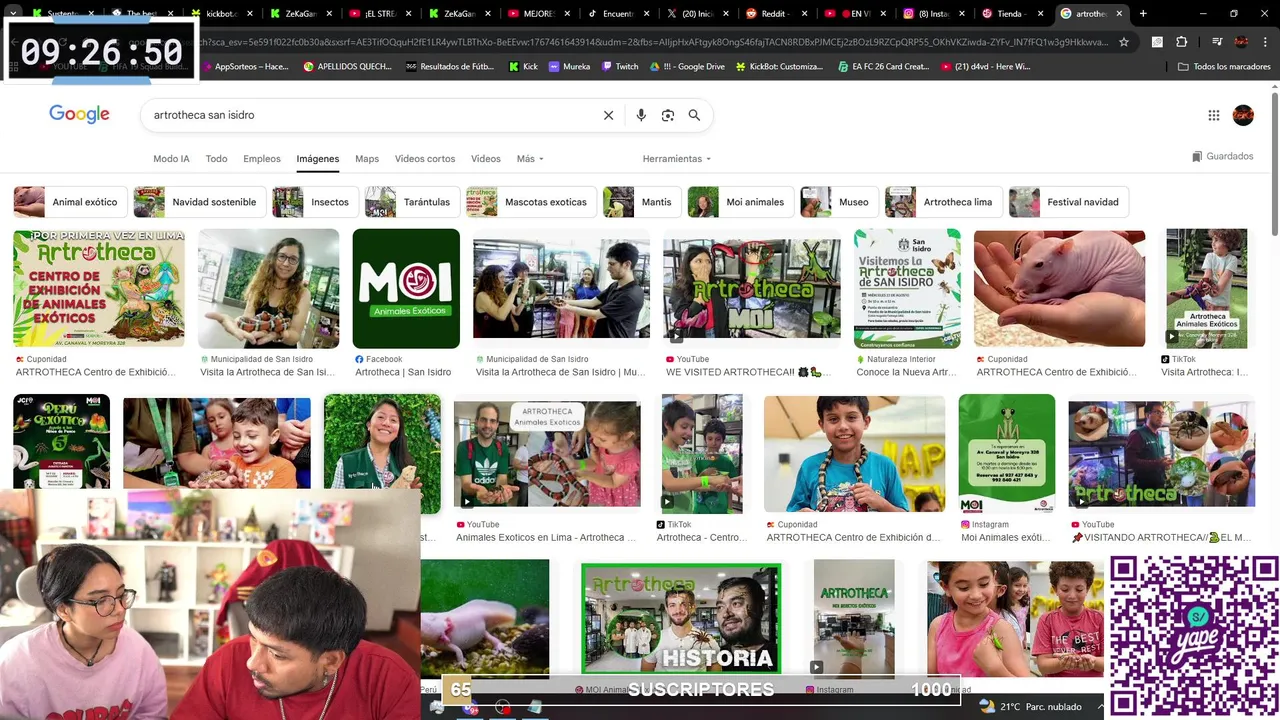This screenshot has width=1280, height=720.
Task: Switch to the Empleos tab
Action: pos(262,159)
